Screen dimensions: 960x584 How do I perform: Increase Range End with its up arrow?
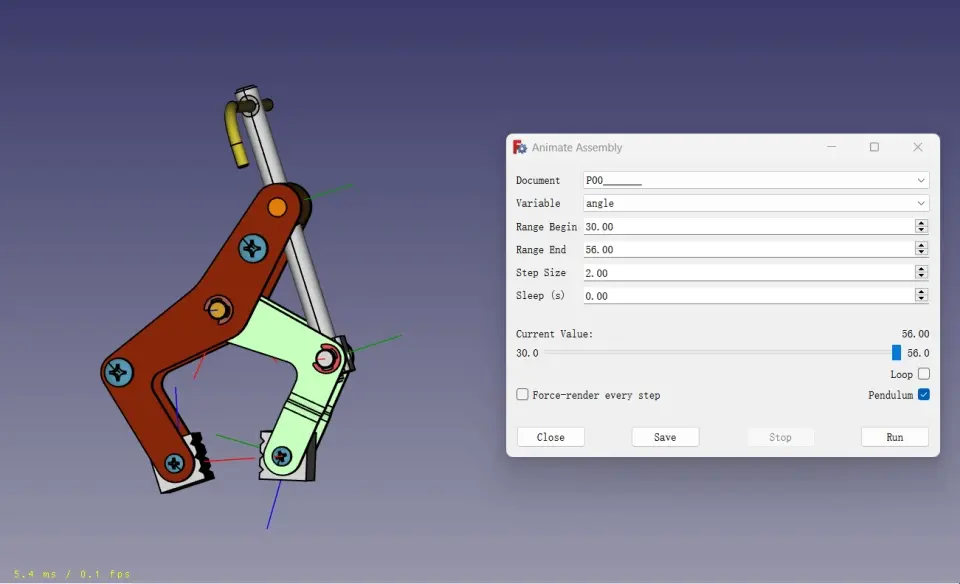pos(921,245)
